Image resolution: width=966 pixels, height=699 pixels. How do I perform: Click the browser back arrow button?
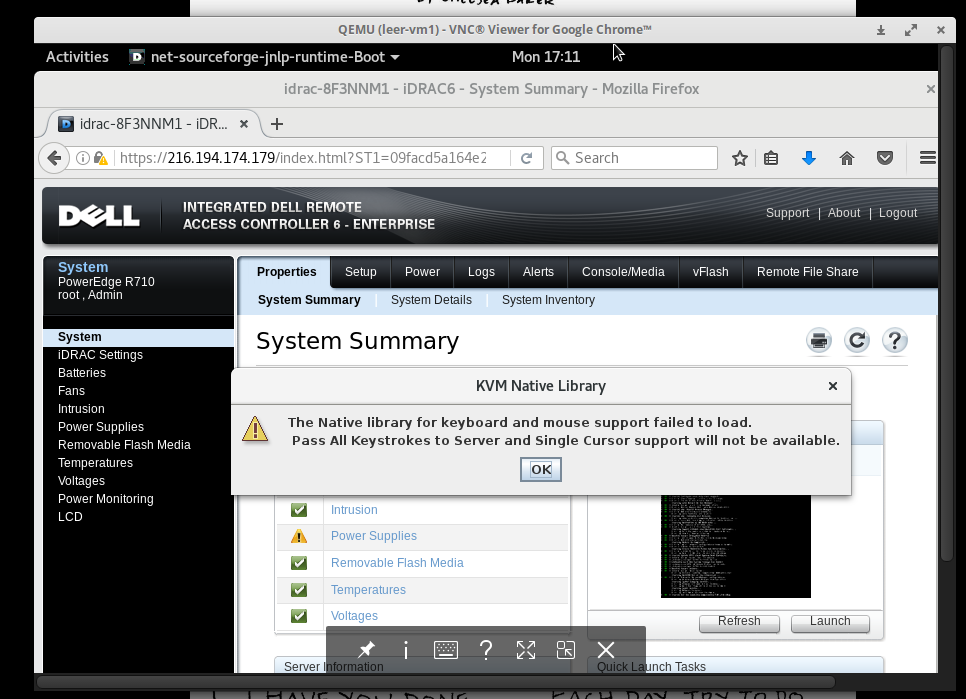[53, 158]
